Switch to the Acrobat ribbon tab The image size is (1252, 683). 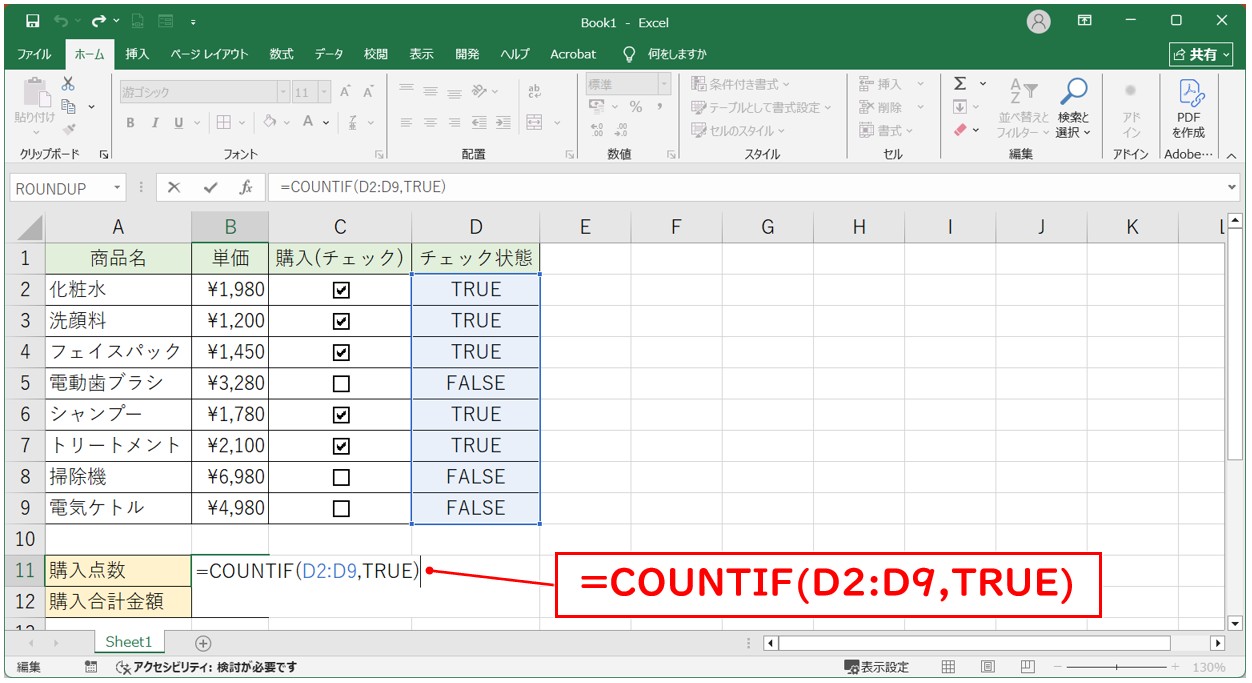tap(573, 54)
